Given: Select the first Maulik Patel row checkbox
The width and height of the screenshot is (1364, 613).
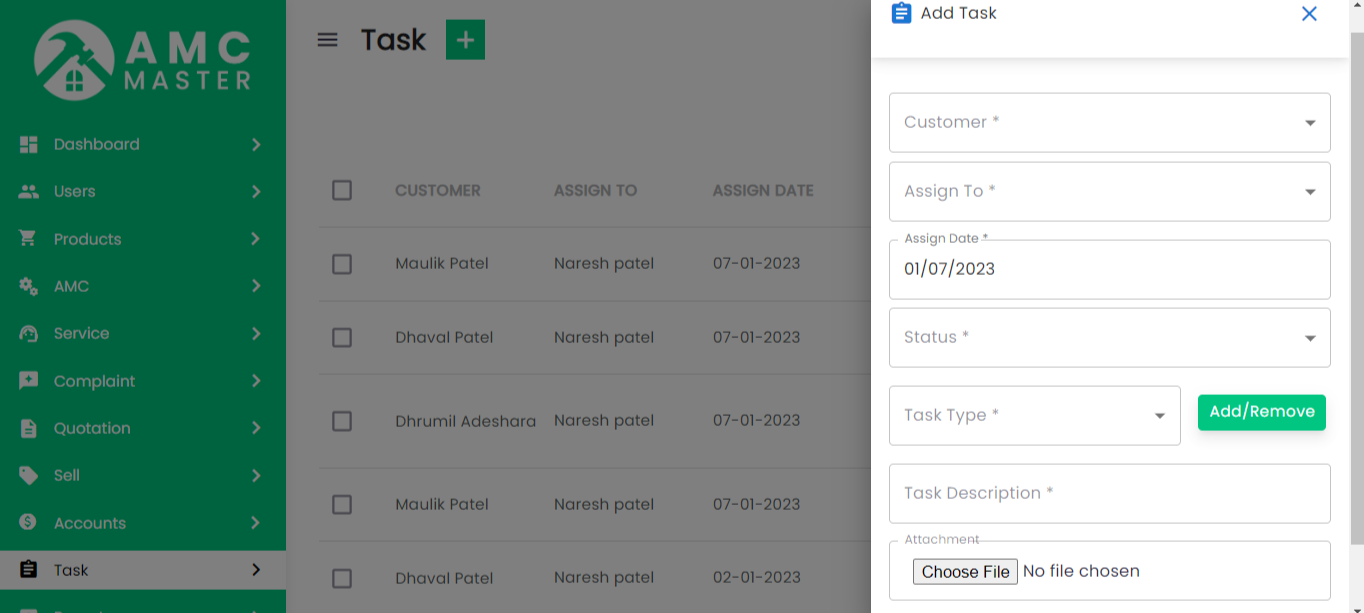Looking at the screenshot, I should click(342, 264).
